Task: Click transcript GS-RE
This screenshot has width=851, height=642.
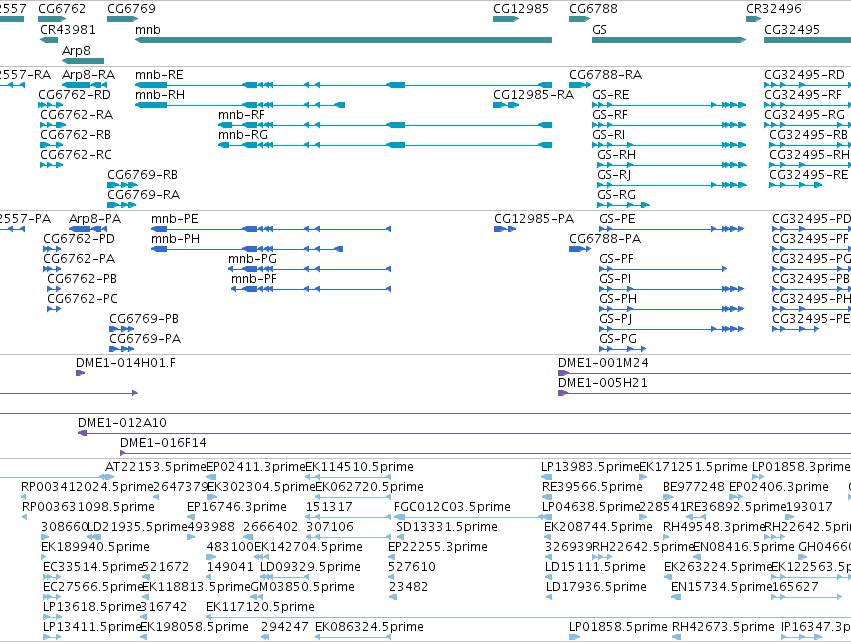Action: [611, 95]
